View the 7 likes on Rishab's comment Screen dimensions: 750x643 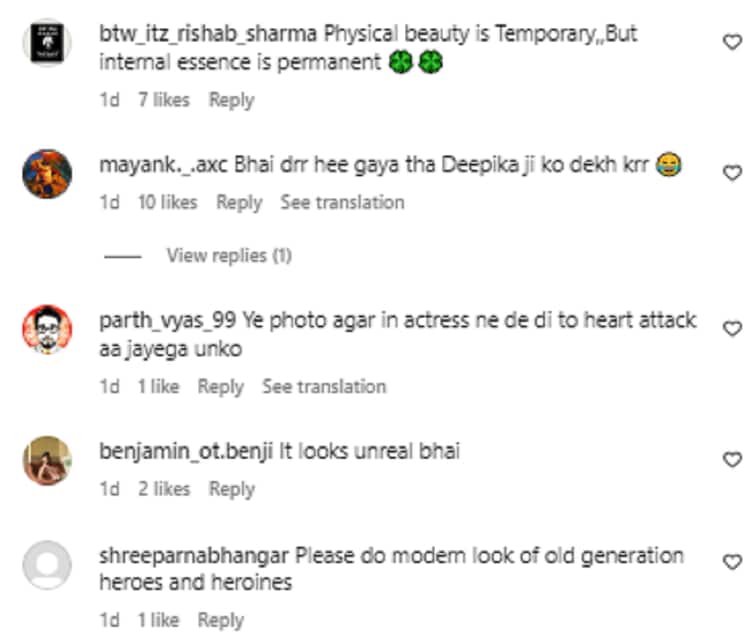point(163,100)
